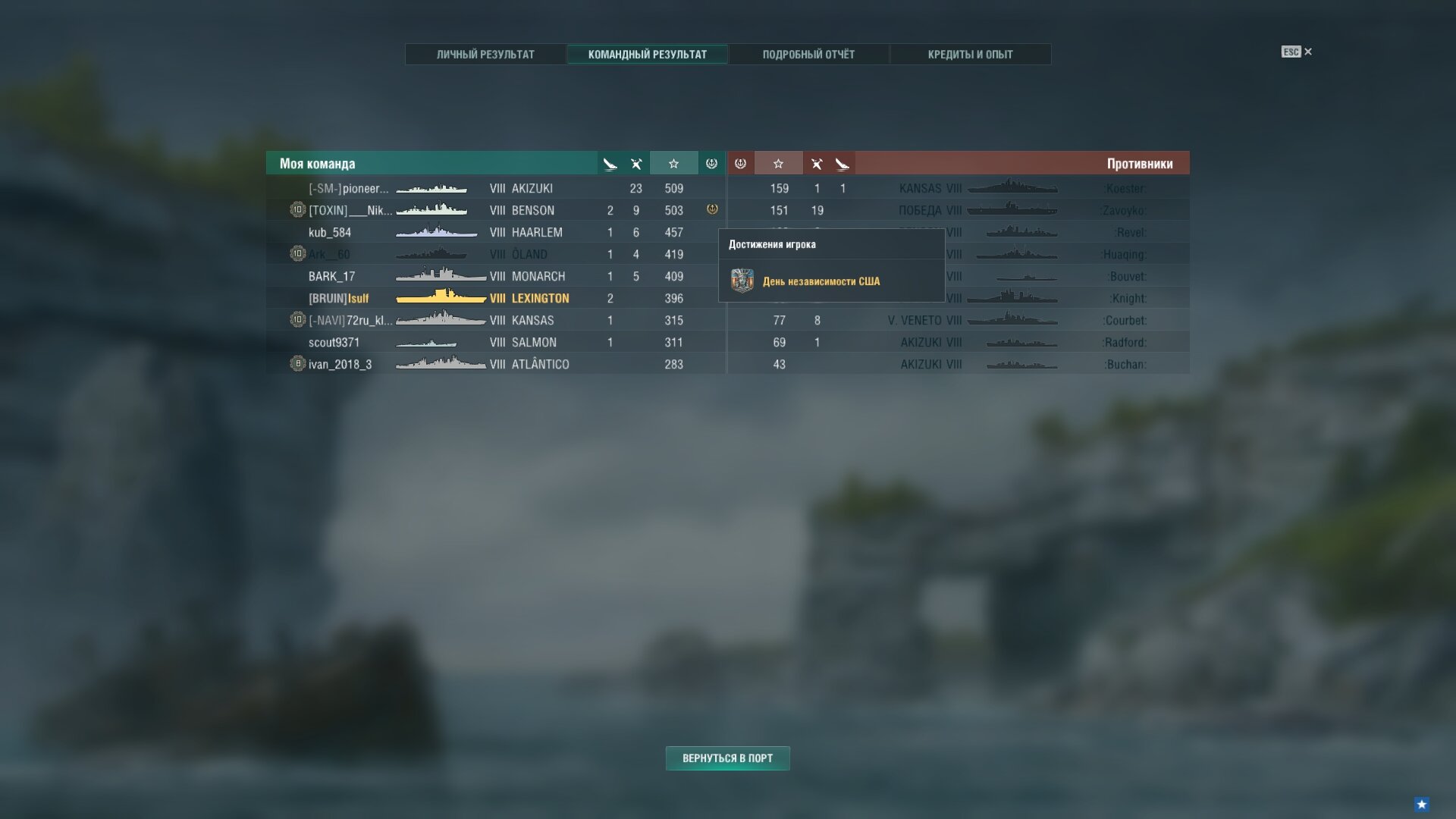The image size is (1456, 819).
Task: Sort my team by aircraft shot down icon
Action: point(610,164)
